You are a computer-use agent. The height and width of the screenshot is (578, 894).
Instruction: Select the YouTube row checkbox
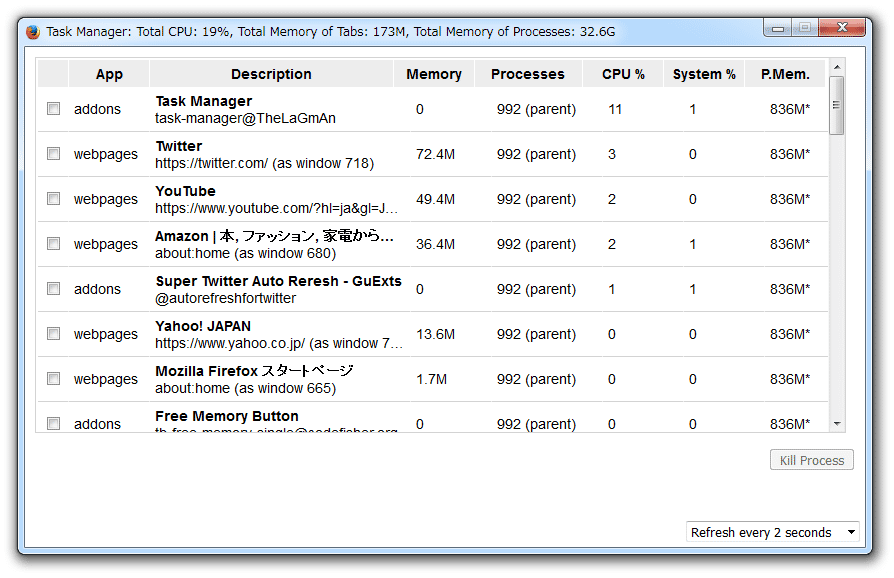pyautogui.click(x=54, y=198)
